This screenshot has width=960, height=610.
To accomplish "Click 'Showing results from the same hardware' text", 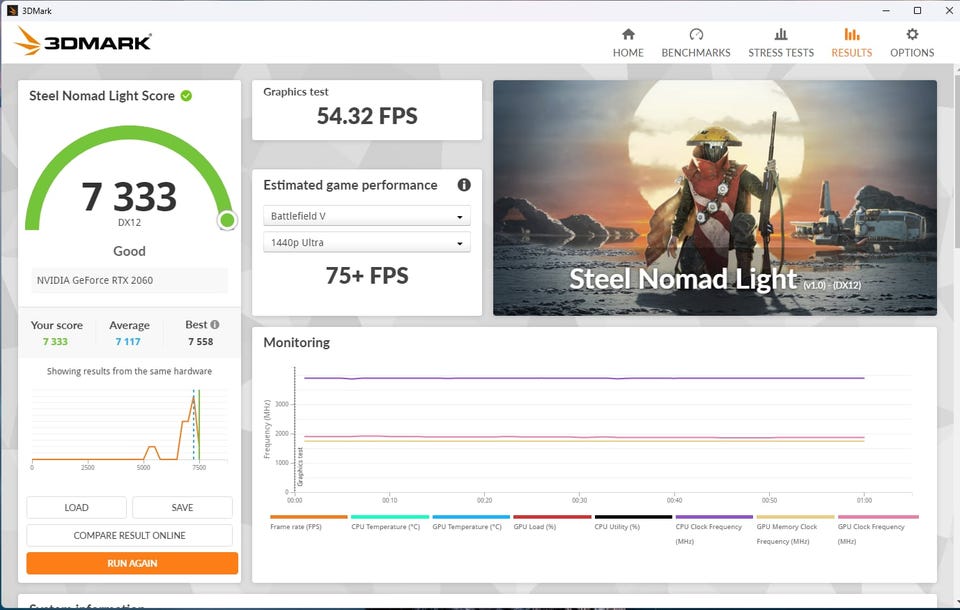I will [x=129, y=371].
